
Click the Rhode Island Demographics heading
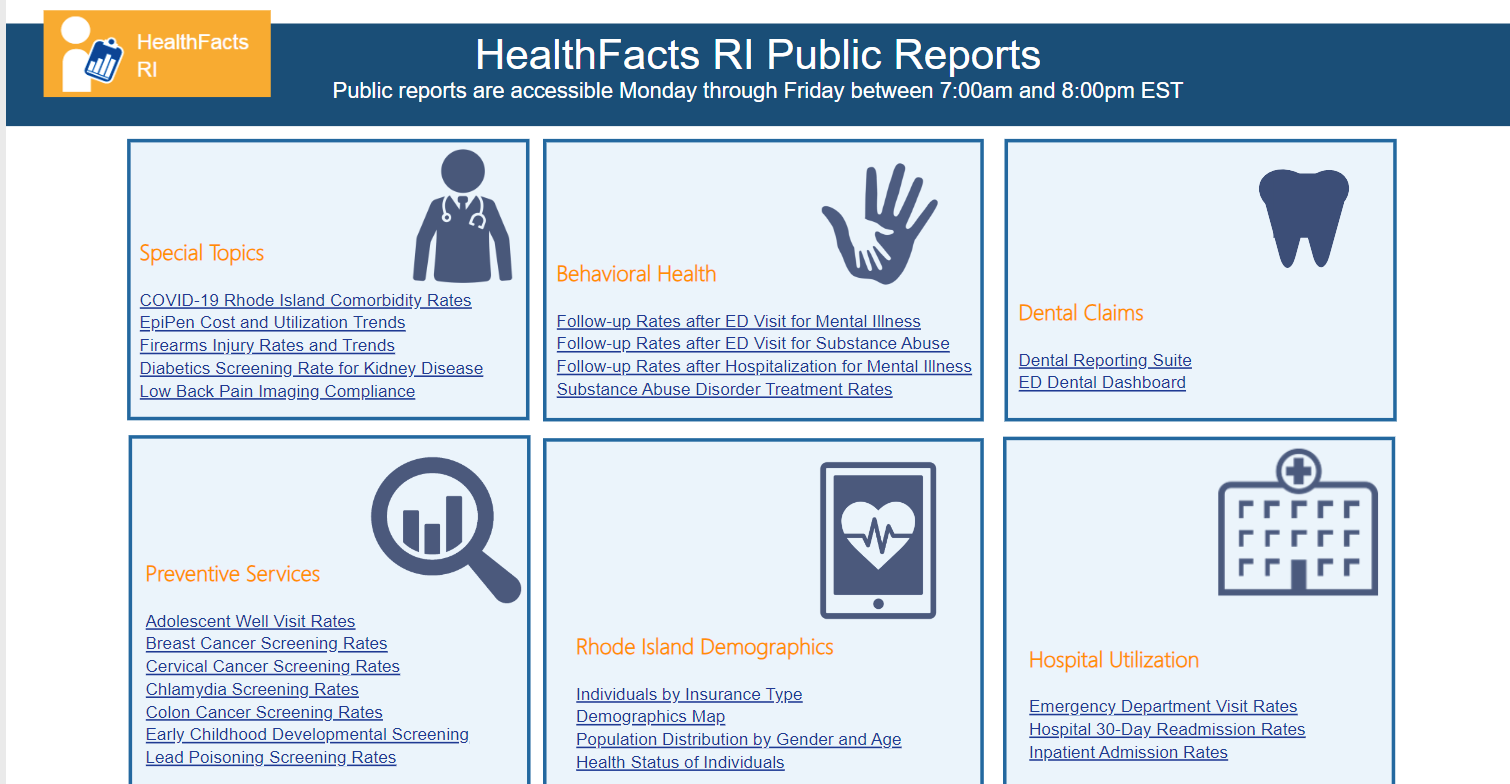pos(705,647)
